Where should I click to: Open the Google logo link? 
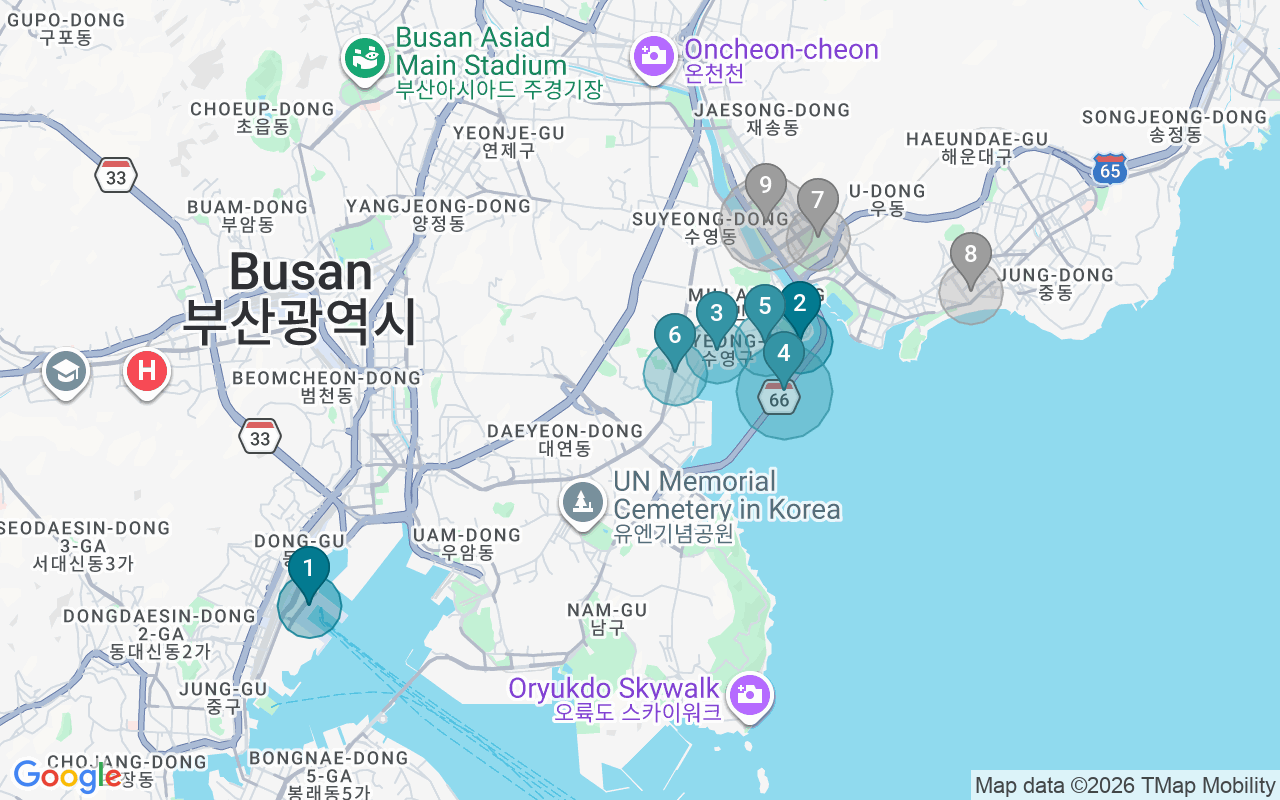coord(67,775)
